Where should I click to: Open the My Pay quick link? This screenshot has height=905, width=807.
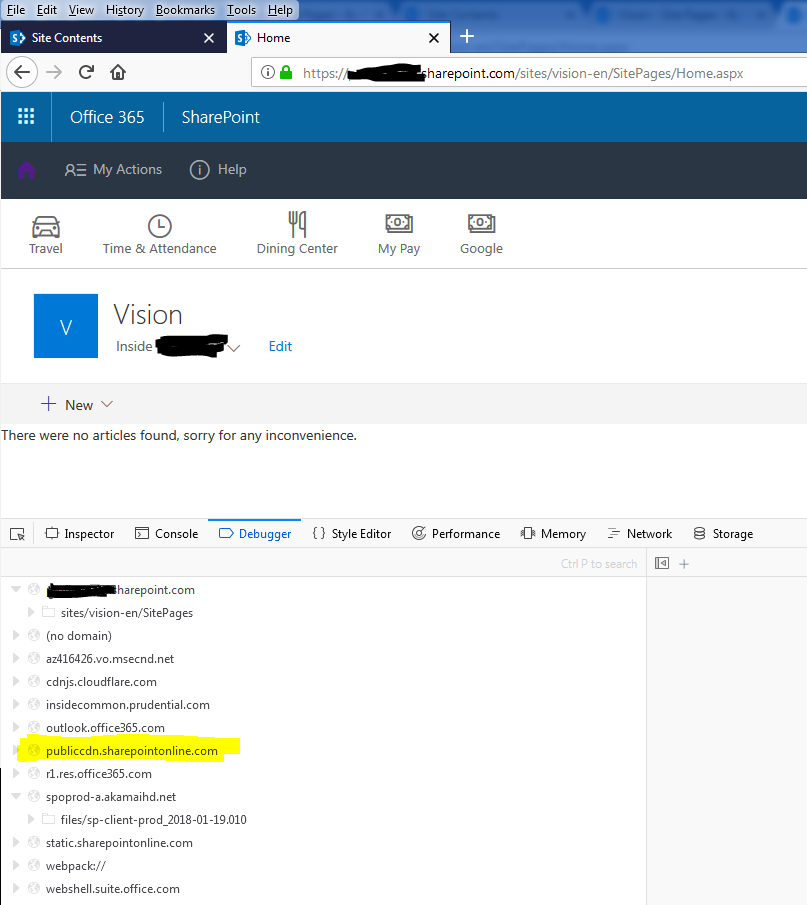pos(398,226)
